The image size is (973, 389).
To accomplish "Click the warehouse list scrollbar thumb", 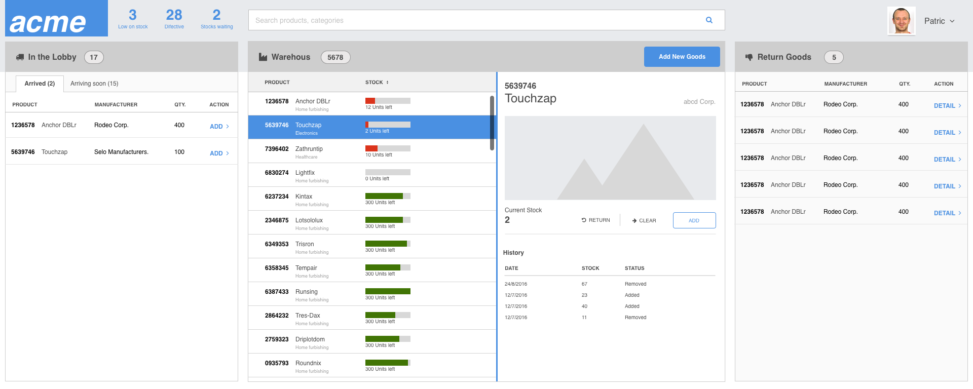I will click(492, 122).
